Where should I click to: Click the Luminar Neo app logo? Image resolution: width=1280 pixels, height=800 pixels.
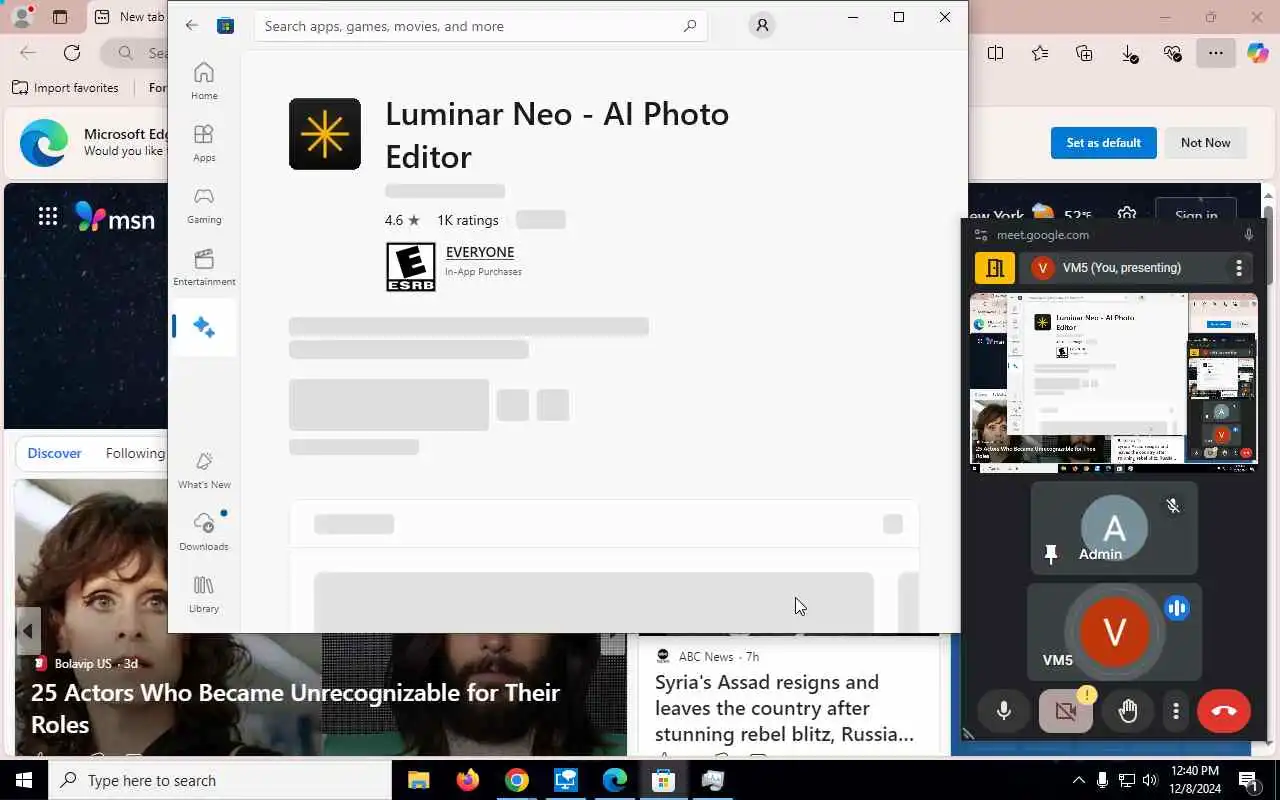pyautogui.click(x=325, y=134)
